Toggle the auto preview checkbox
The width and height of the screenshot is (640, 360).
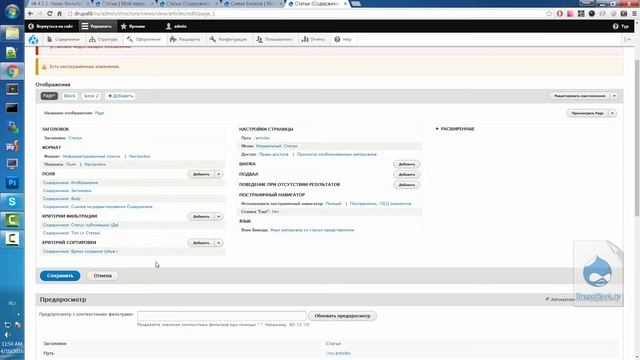[x=547, y=299]
